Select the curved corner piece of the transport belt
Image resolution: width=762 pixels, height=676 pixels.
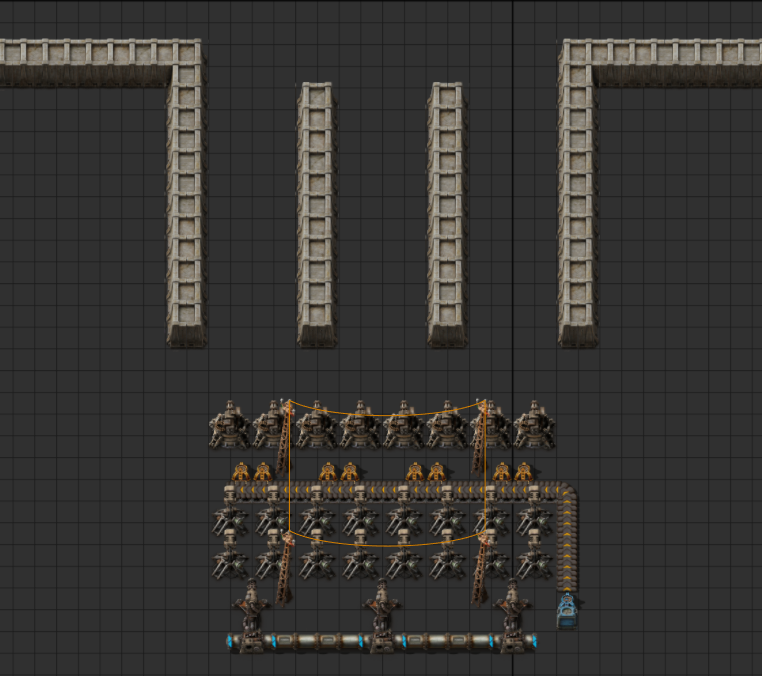pyautogui.click(x=566, y=493)
